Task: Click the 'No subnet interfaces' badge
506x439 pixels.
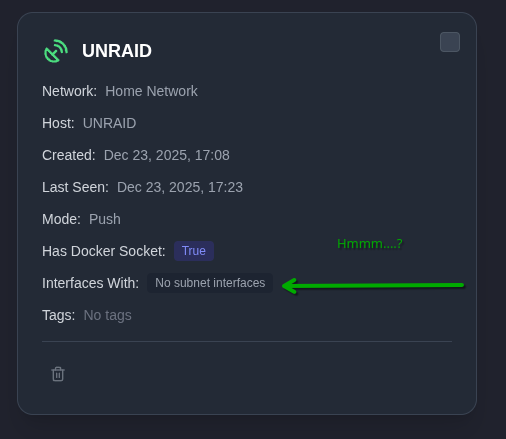Action: pyautogui.click(x=210, y=283)
